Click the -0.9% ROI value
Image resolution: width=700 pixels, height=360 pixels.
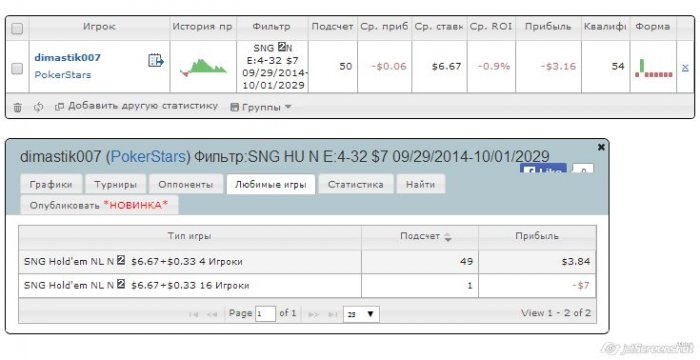pyautogui.click(x=494, y=67)
